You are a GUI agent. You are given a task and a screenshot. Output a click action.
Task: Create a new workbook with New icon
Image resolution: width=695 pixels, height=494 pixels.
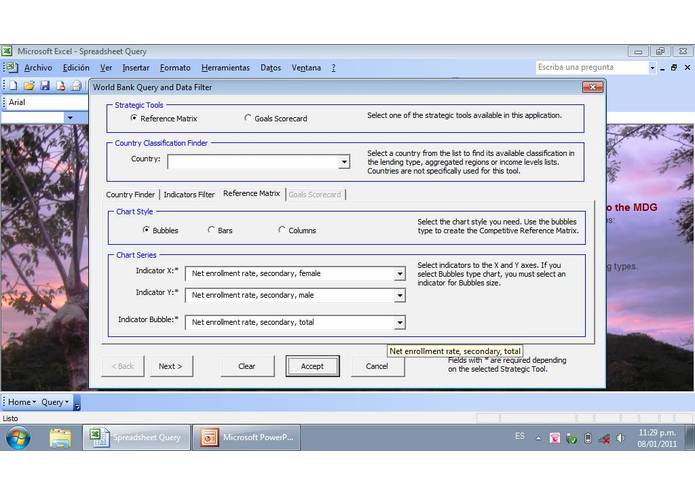pos(13,86)
